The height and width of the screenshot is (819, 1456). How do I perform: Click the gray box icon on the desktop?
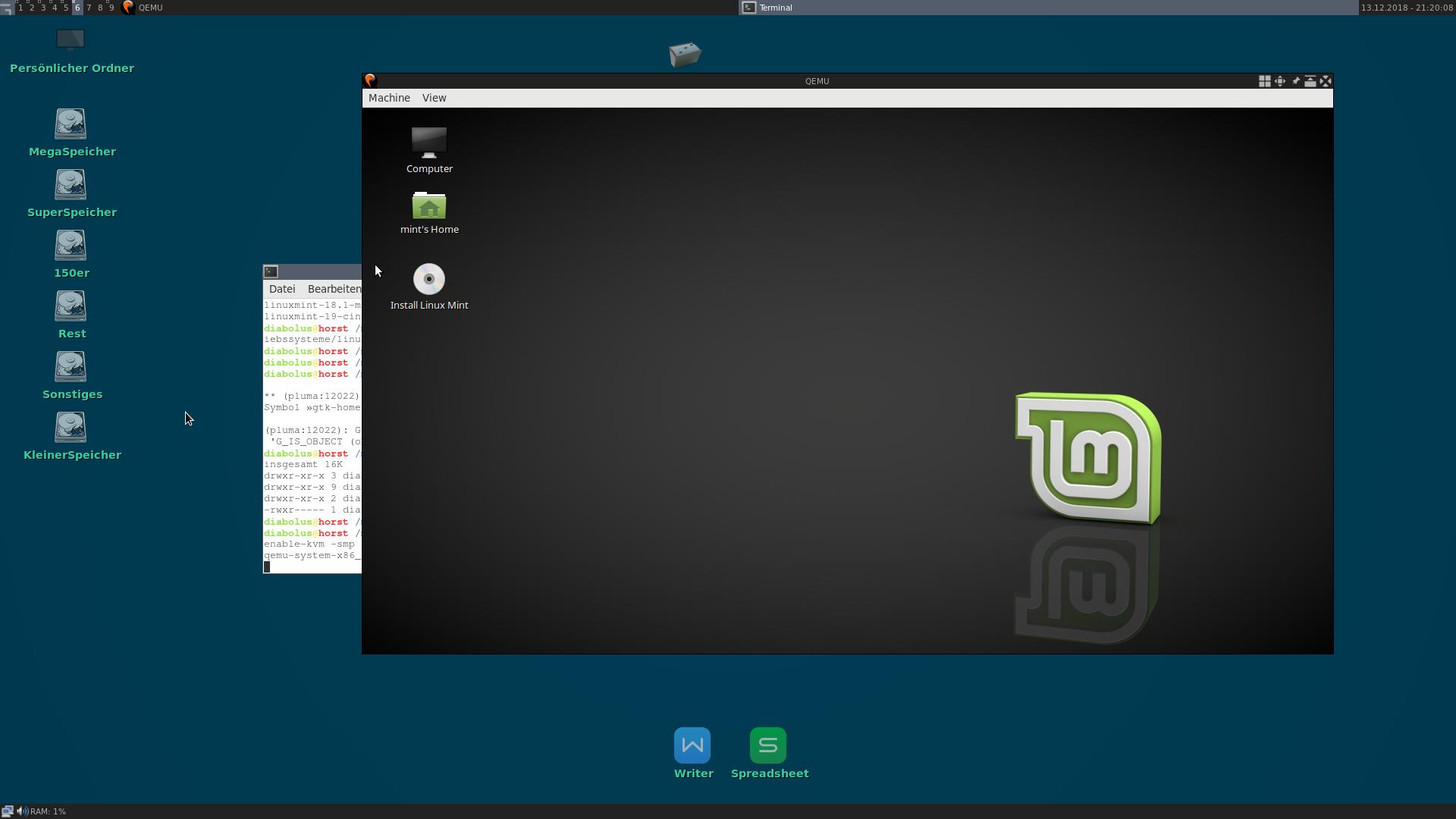point(685,55)
